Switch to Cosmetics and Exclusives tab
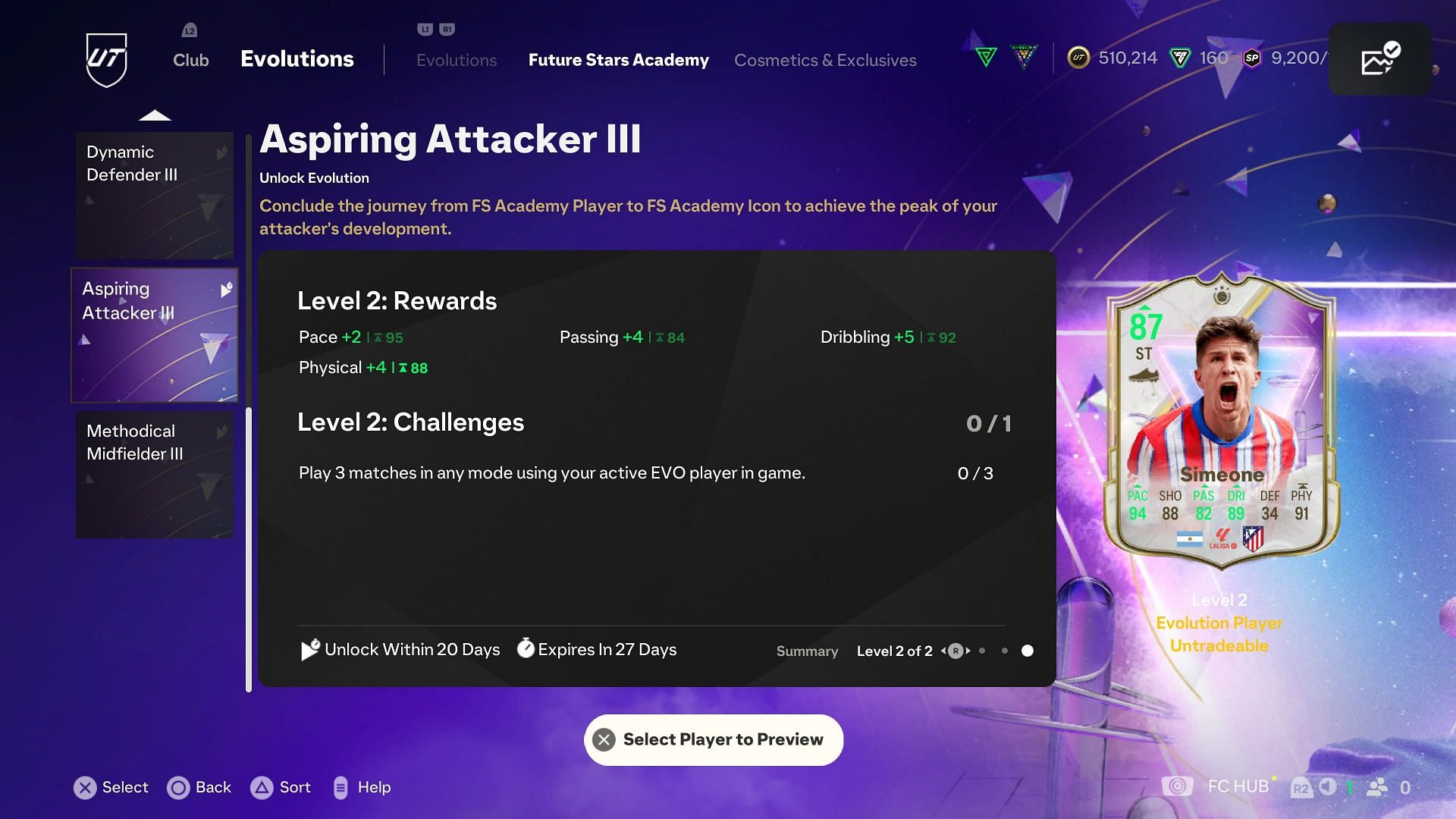This screenshot has height=819, width=1456. click(825, 59)
